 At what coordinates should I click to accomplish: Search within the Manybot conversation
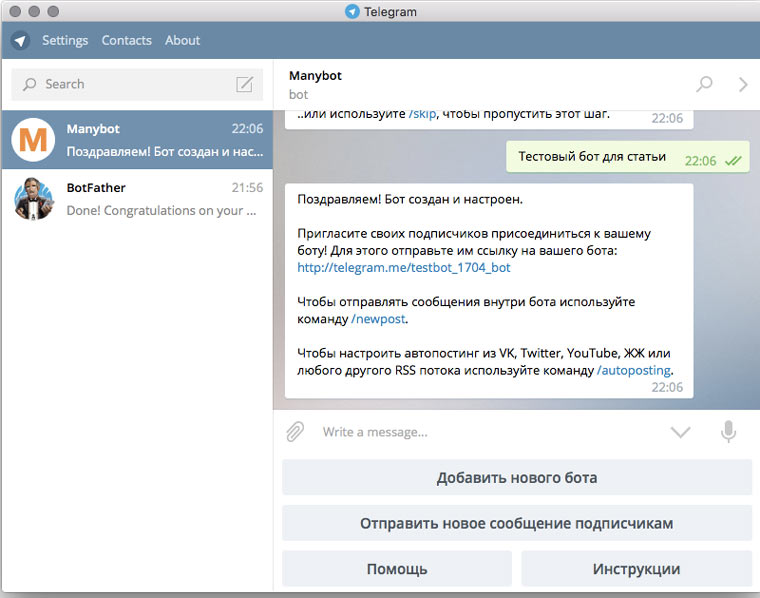[704, 84]
